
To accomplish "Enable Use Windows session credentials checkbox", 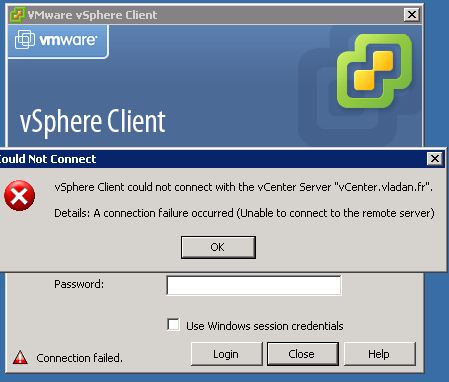I will 173,325.
